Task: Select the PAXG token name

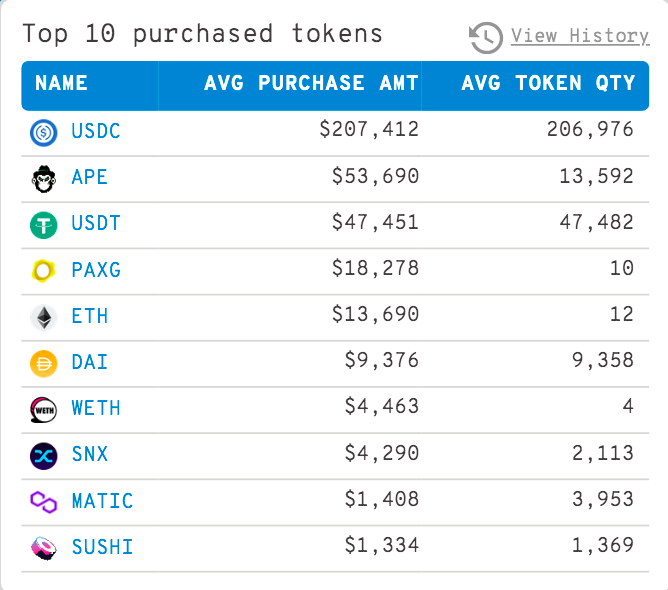Action: pos(96,270)
